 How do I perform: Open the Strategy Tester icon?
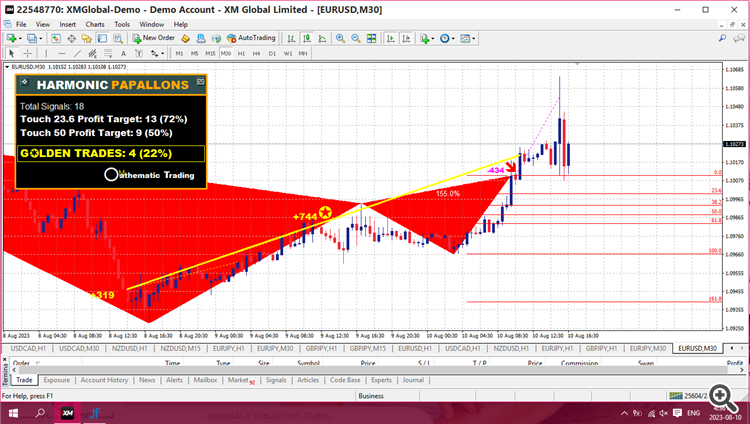click(x=118, y=38)
